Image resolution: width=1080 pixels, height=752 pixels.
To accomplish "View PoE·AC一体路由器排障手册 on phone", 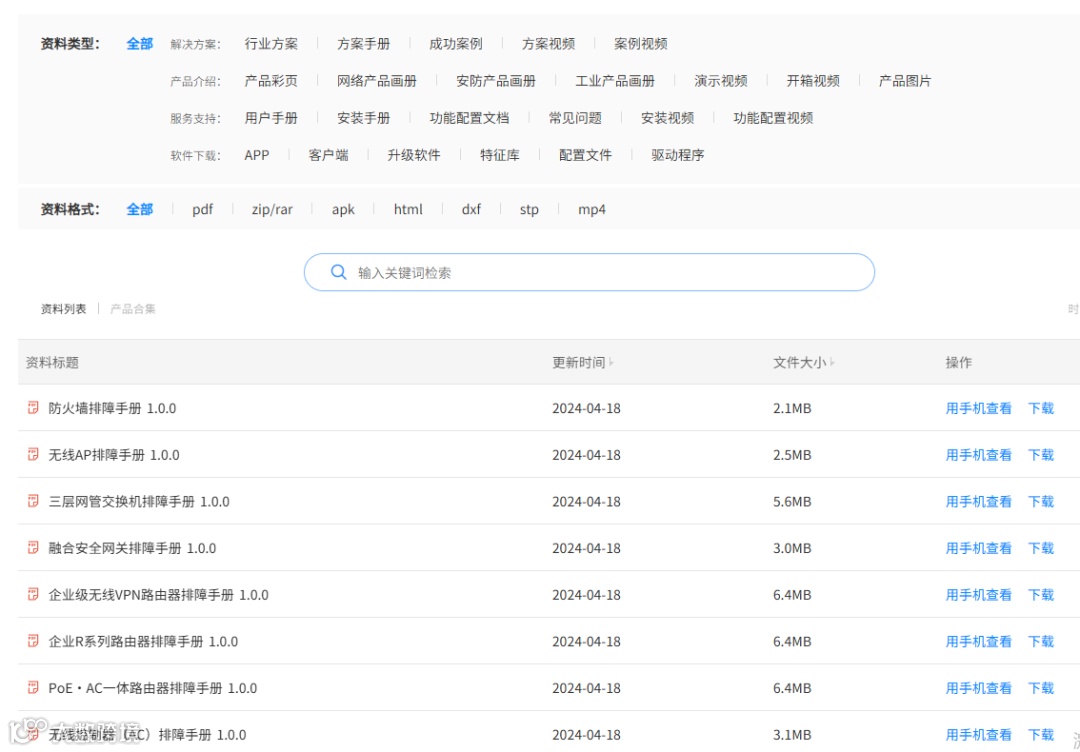I will (979, 688).
